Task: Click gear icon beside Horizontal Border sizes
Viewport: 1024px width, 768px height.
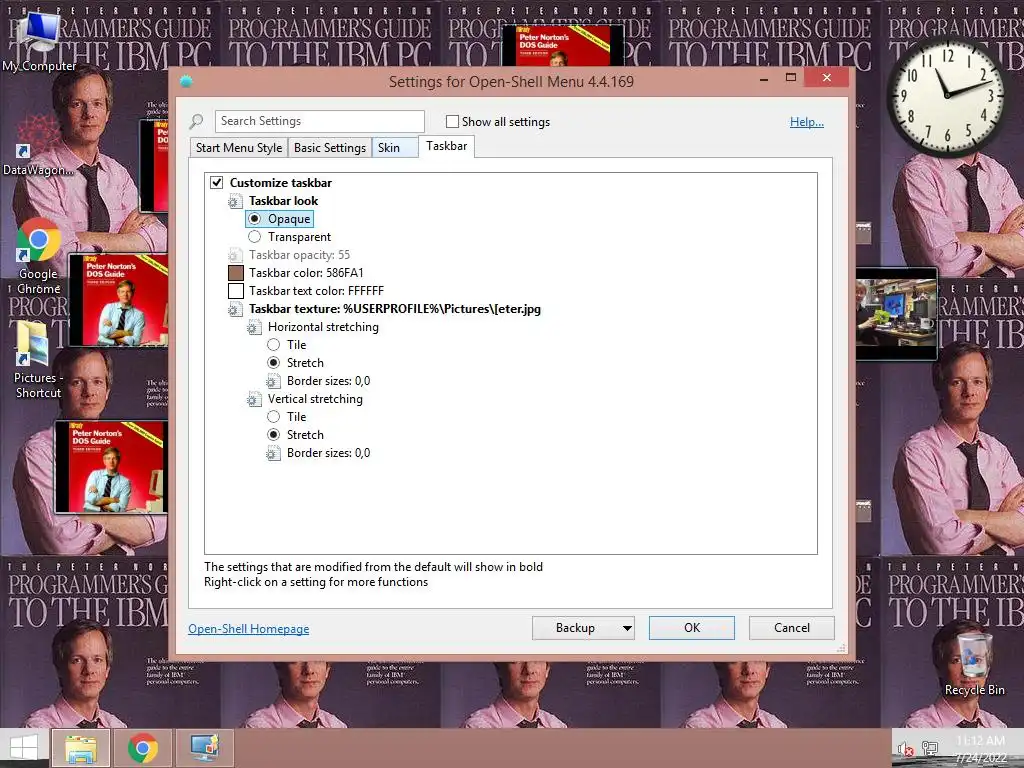Action: coord(273,381)
